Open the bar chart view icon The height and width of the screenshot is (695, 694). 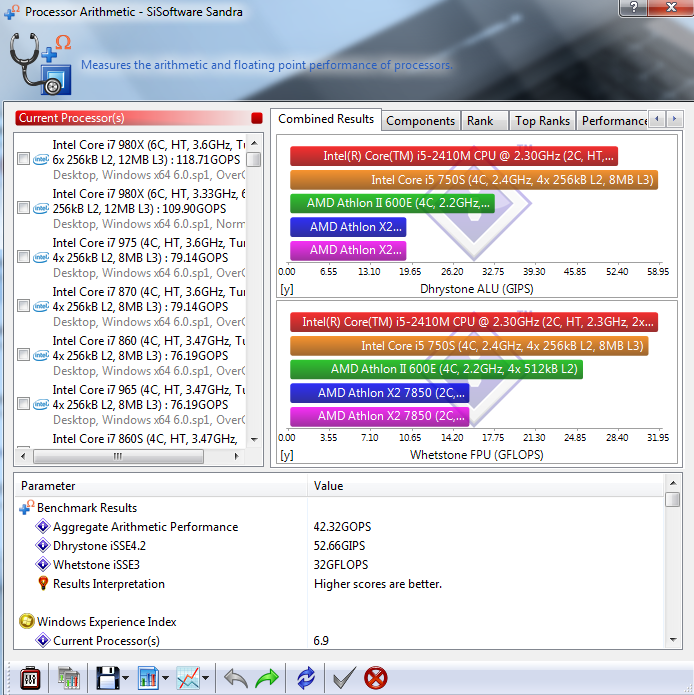(x=148, y=678)
